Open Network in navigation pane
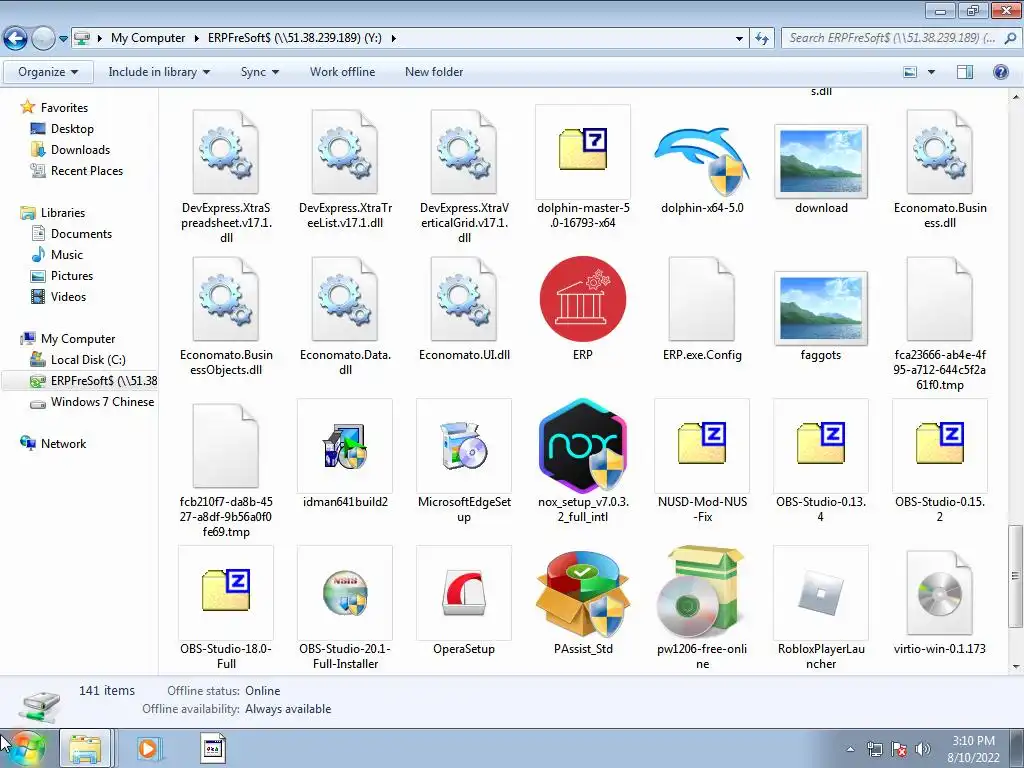 coord(54,443)
